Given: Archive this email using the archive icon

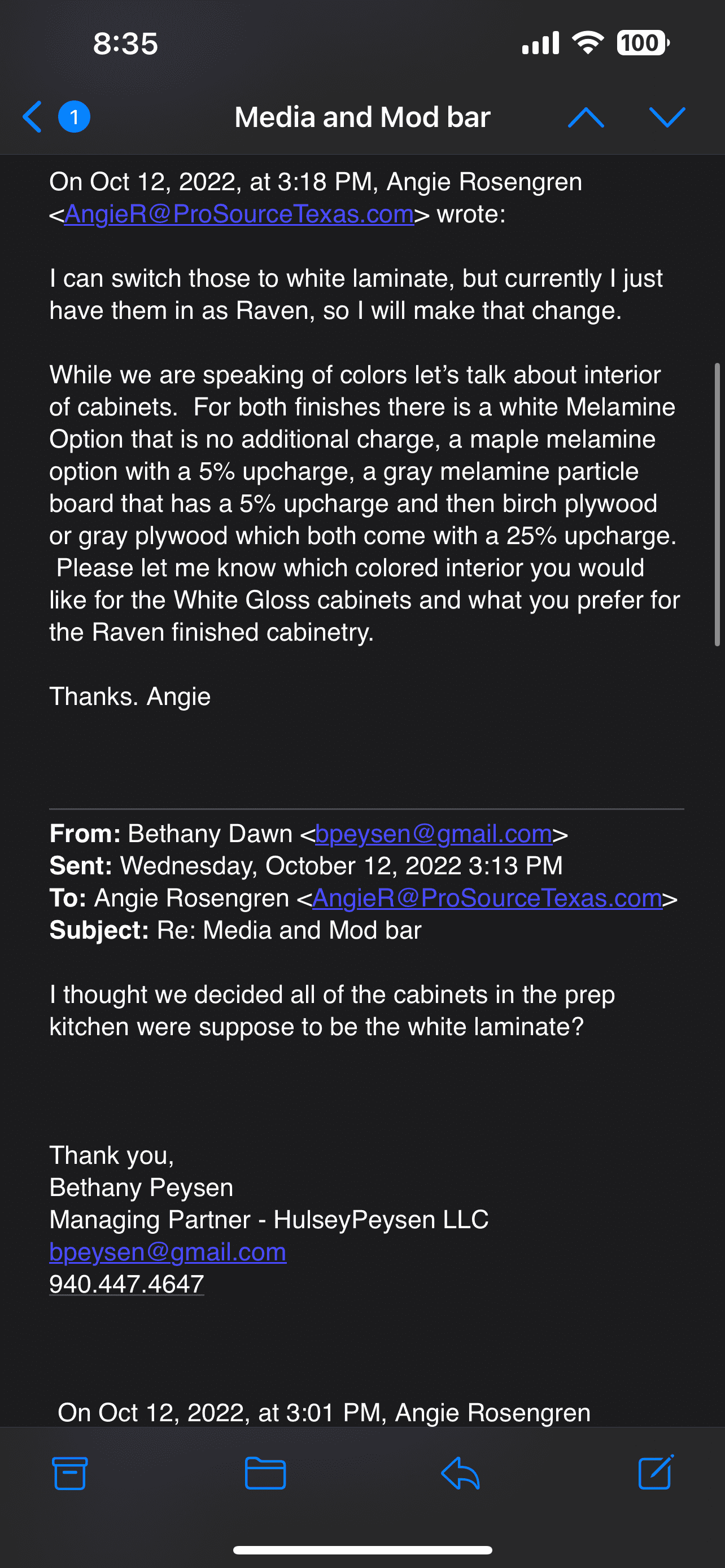Looking at the screenshot, I should [x=70, y=1474].
